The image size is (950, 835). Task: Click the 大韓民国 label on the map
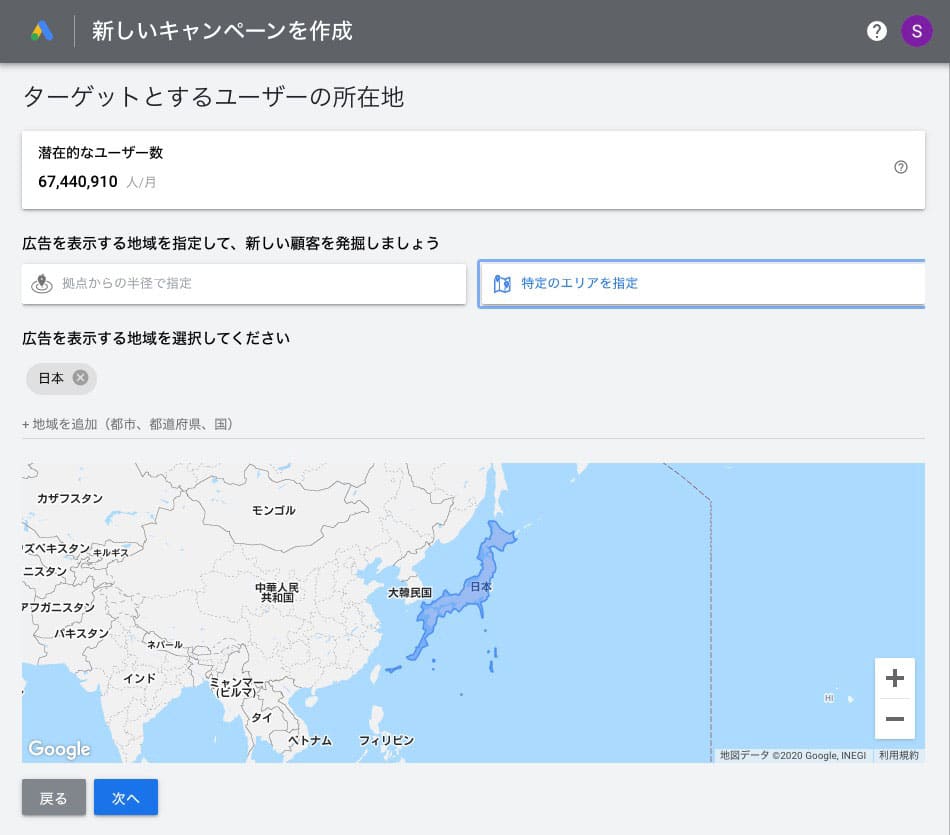(410, 593)
